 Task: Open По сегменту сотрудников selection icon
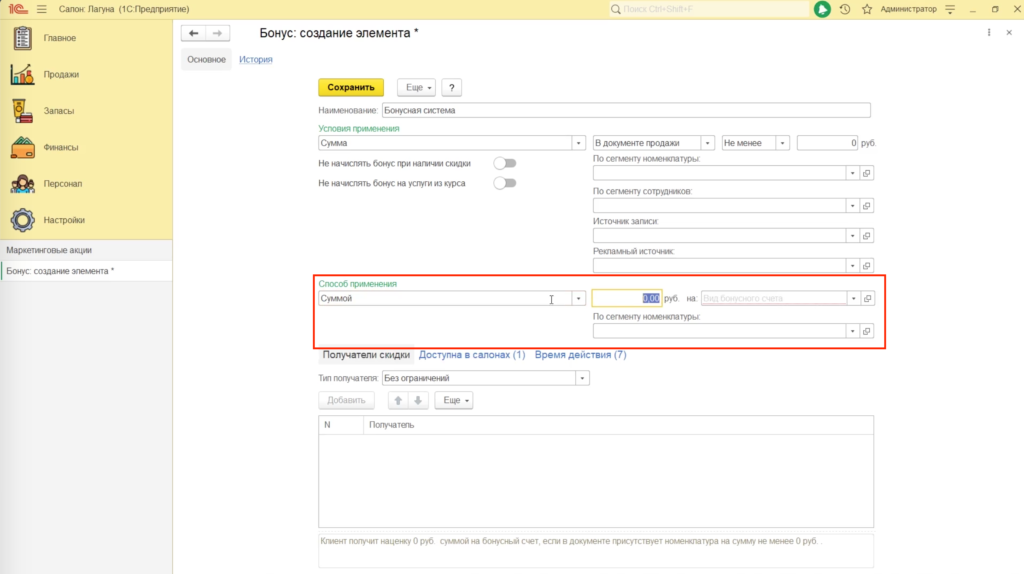click(867, 206)
